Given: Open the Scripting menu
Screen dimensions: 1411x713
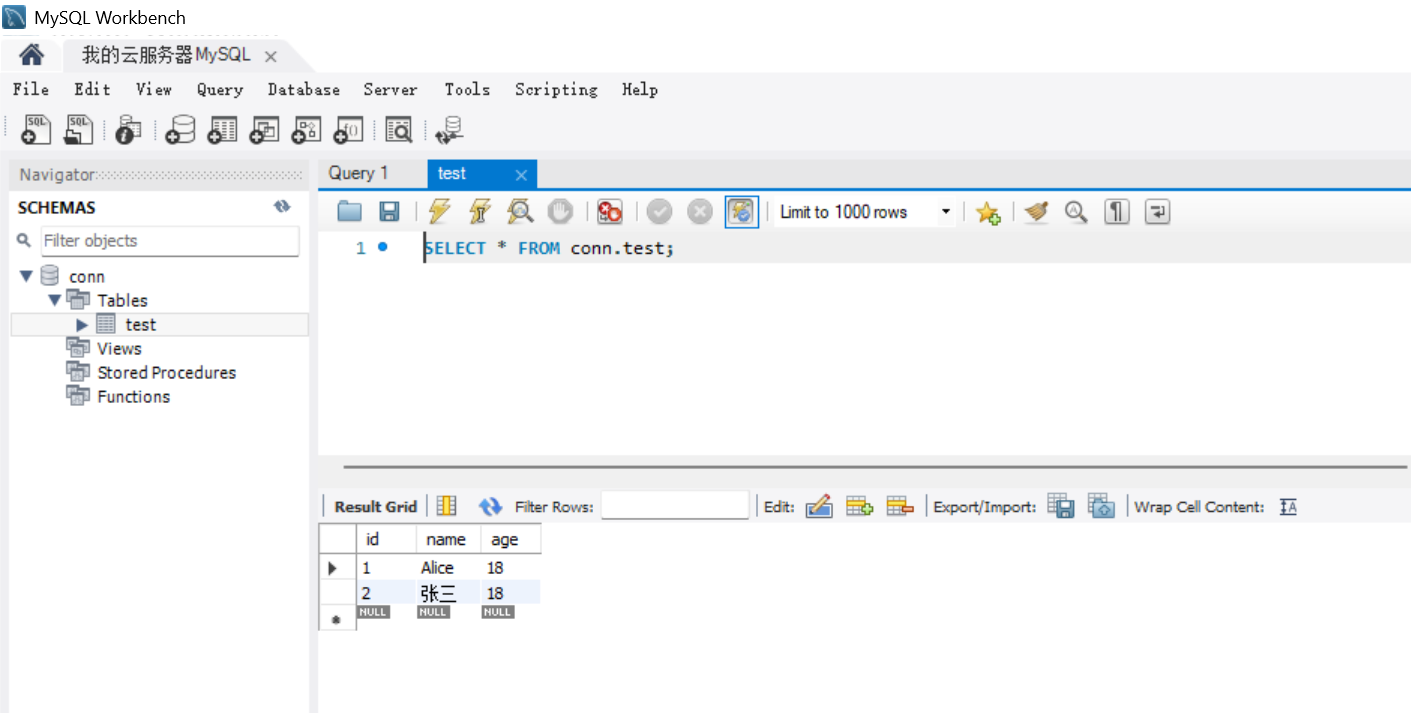Looking at the screenshot, I should 556,89.
